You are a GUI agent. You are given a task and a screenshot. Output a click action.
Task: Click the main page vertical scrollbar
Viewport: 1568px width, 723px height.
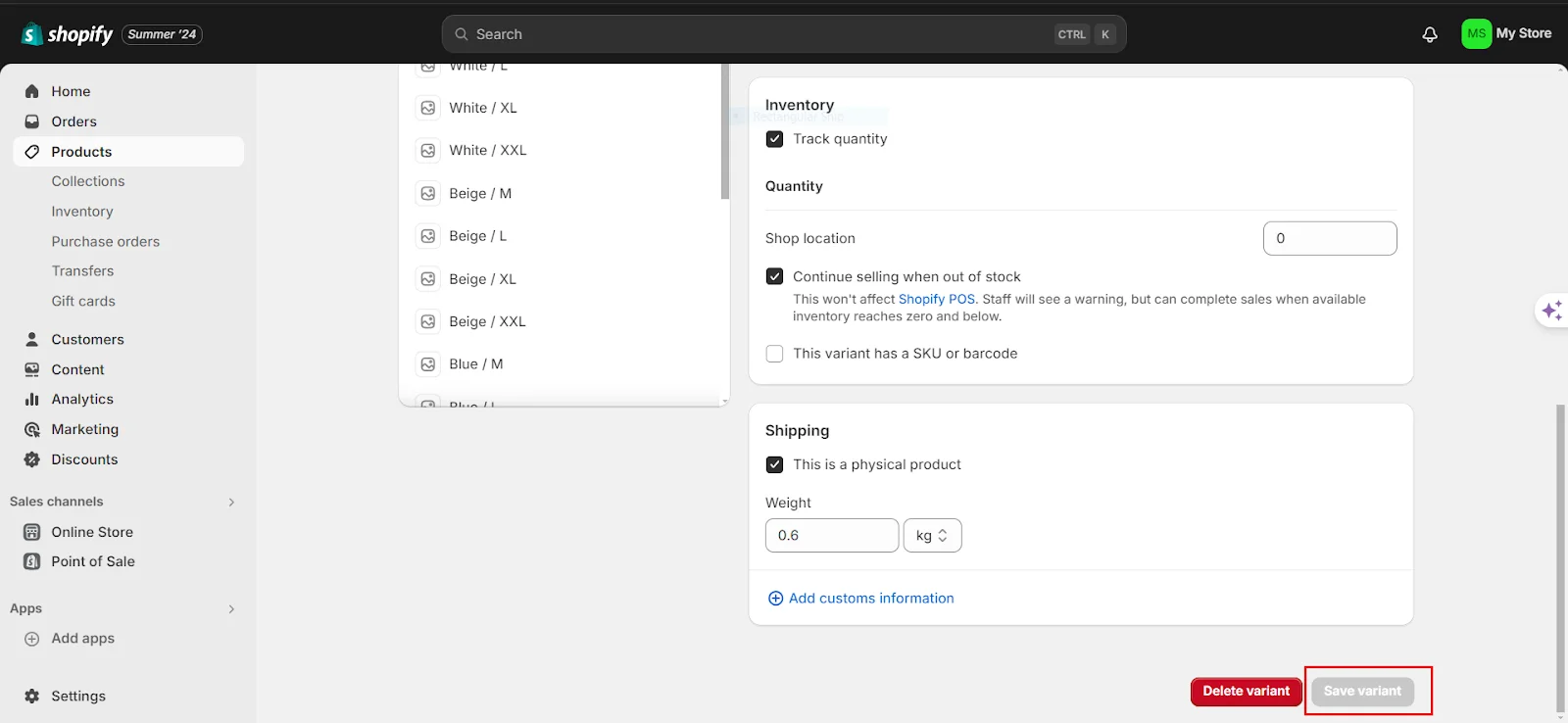[1561, 558]
